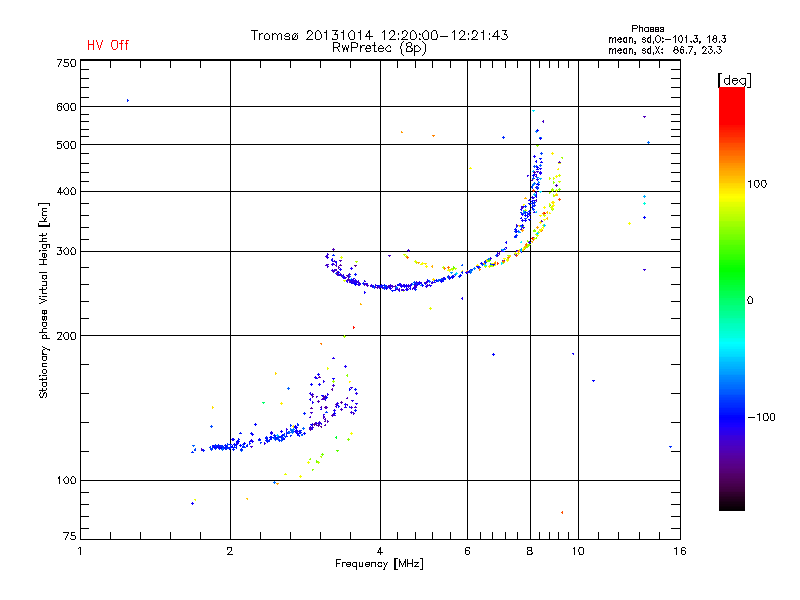Click the 'Frequency [MHz]' axis label
800x600 pixels.
point(379,564)
